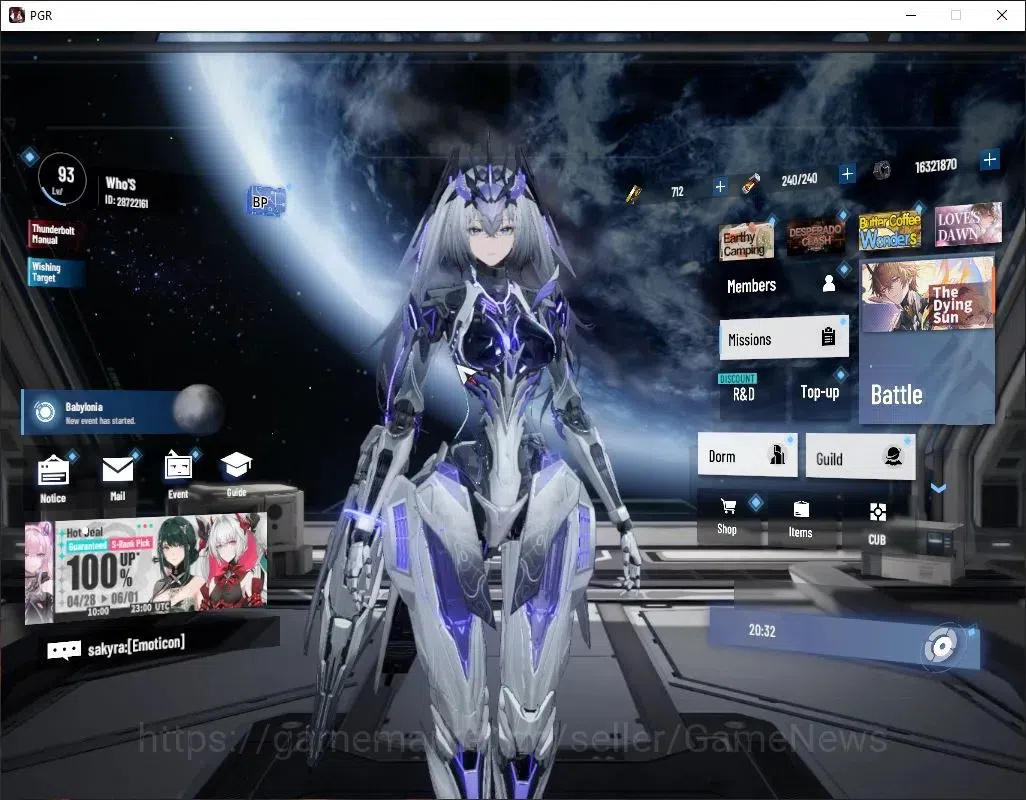Click the Members person icon
The width and height of the screenshot is (1026, 800).
point(828,283)
